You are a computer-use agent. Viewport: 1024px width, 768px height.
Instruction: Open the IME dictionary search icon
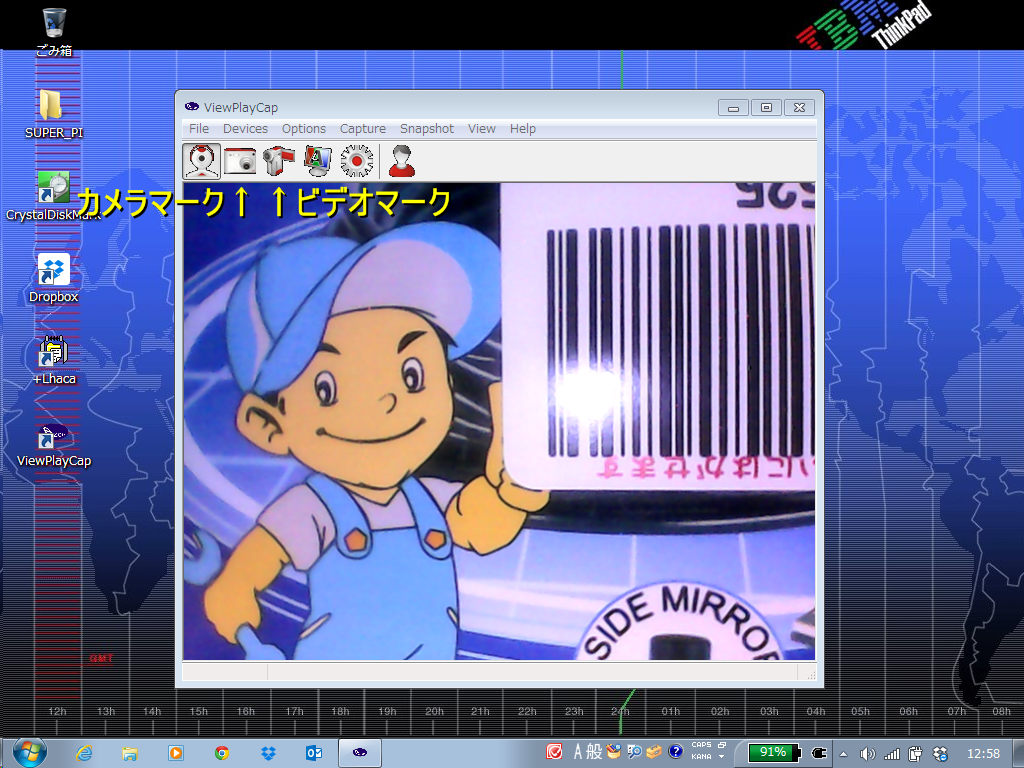coord(634,752)
